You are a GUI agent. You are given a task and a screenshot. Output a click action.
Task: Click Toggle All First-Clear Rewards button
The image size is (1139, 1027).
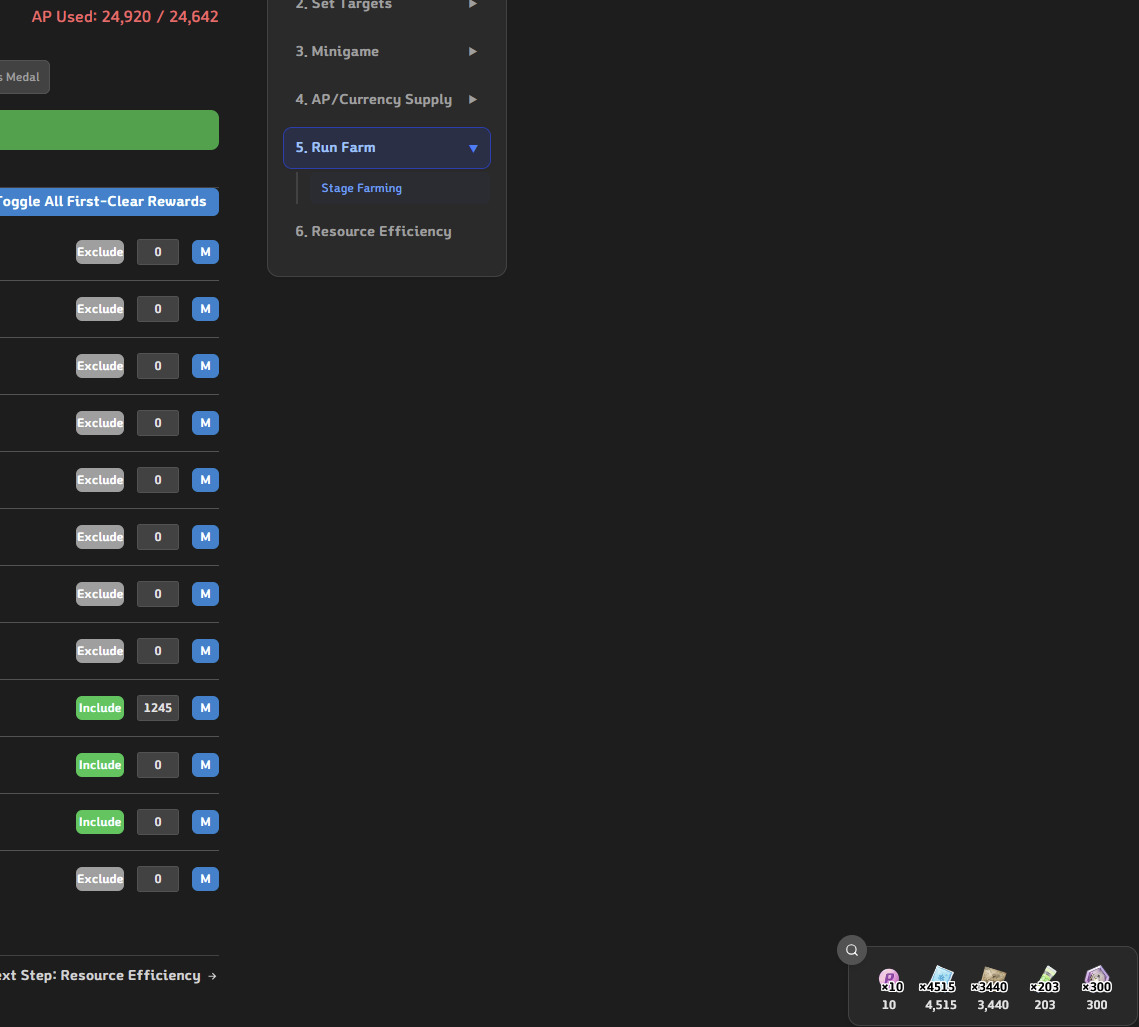pyautogui.click(x=108, y=202)
